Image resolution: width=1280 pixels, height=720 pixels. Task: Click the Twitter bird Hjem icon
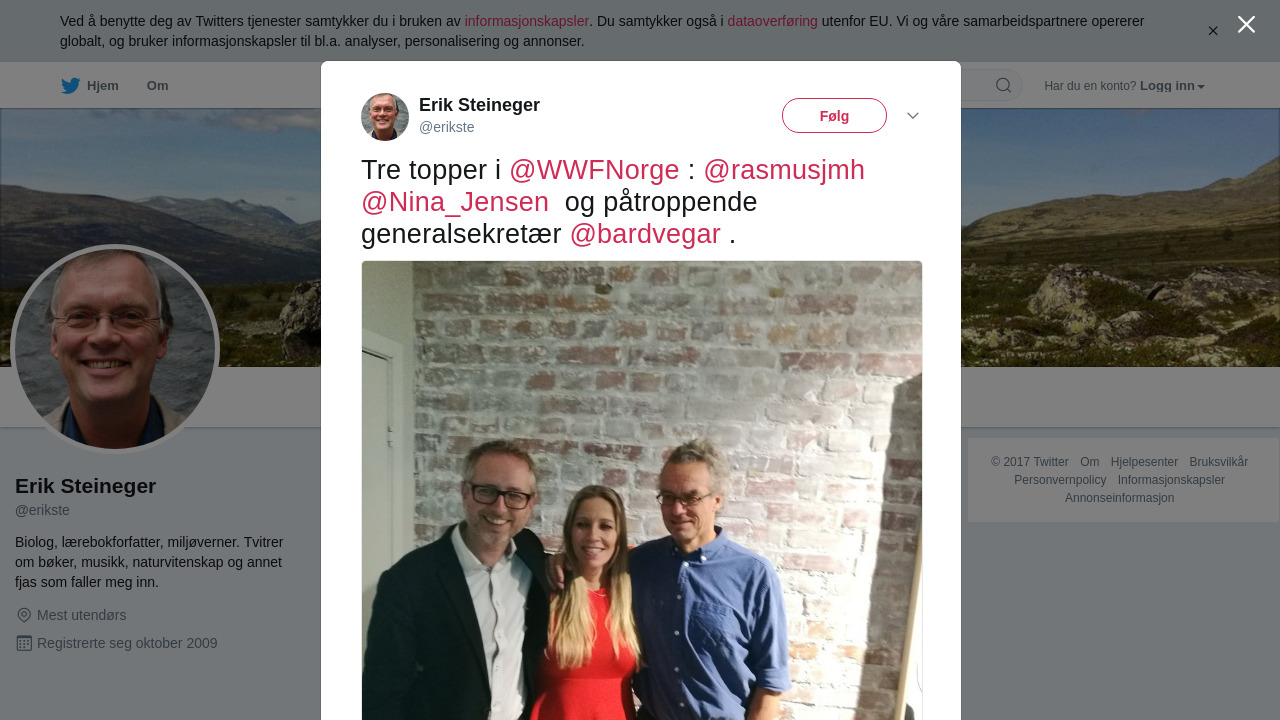[x=70, y=86]
